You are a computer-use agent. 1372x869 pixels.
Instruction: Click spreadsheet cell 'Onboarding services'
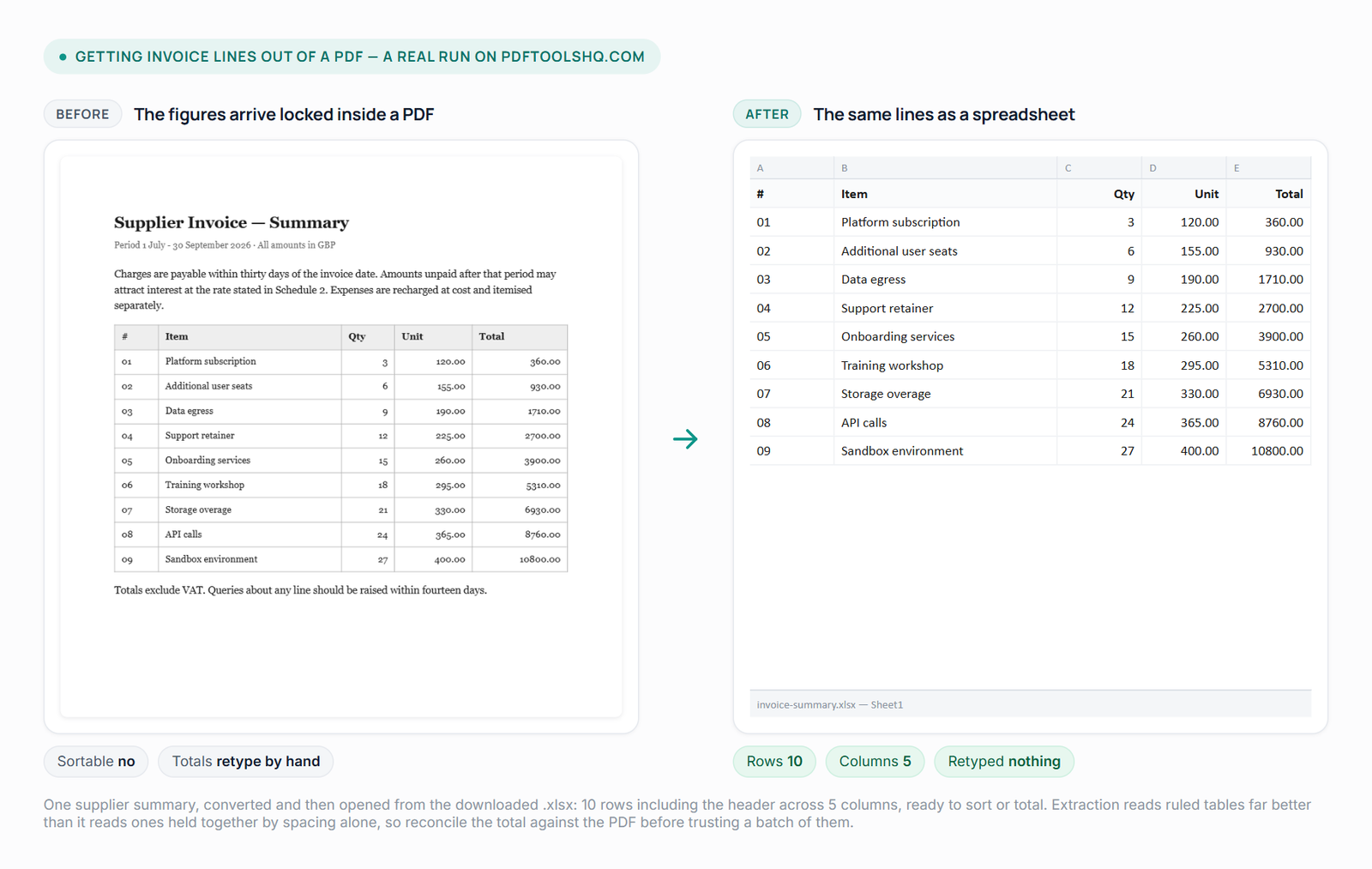(x=945, y=336)
